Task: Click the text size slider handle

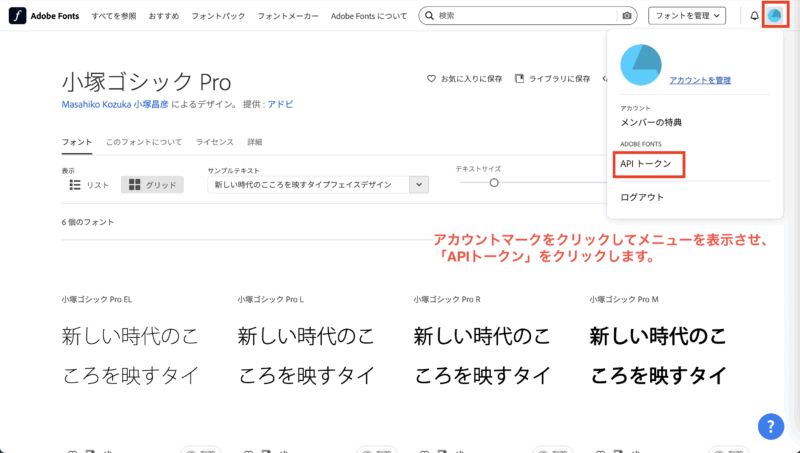Action: point(493,183)
